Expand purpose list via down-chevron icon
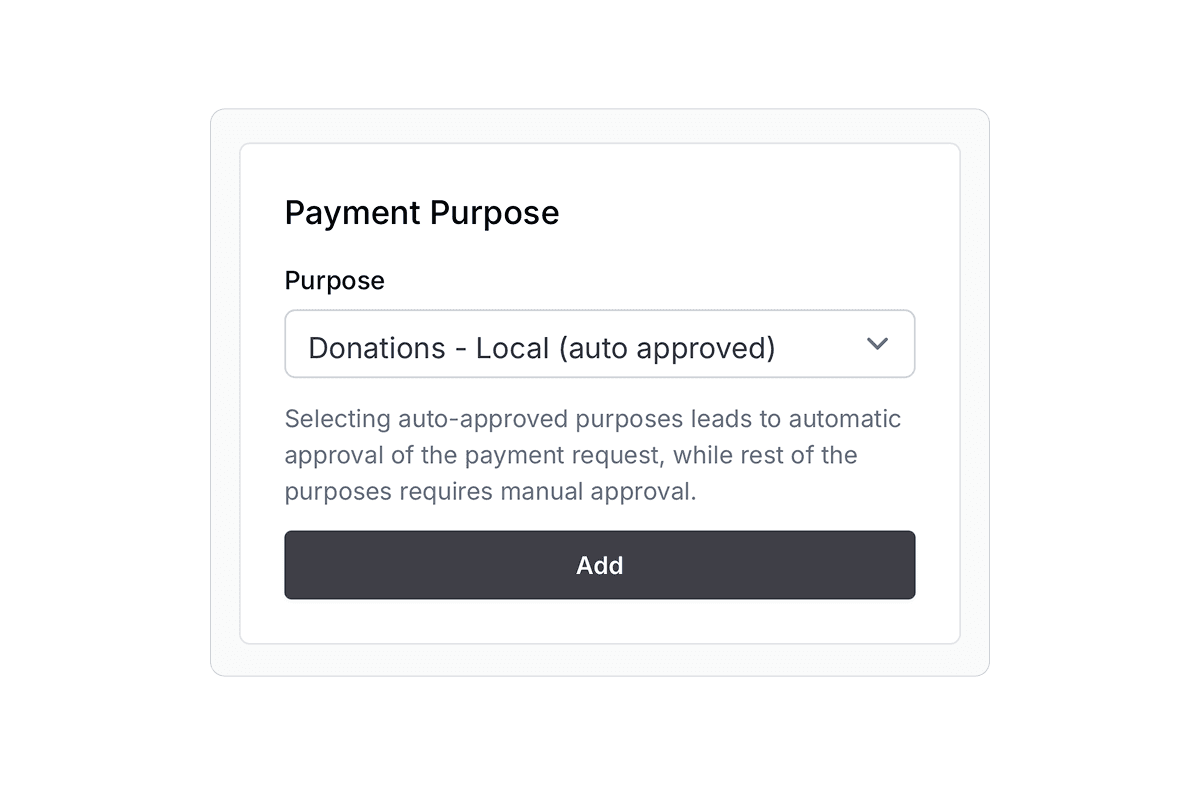This screenshot has width=1200, height=785. click(877, 344)
